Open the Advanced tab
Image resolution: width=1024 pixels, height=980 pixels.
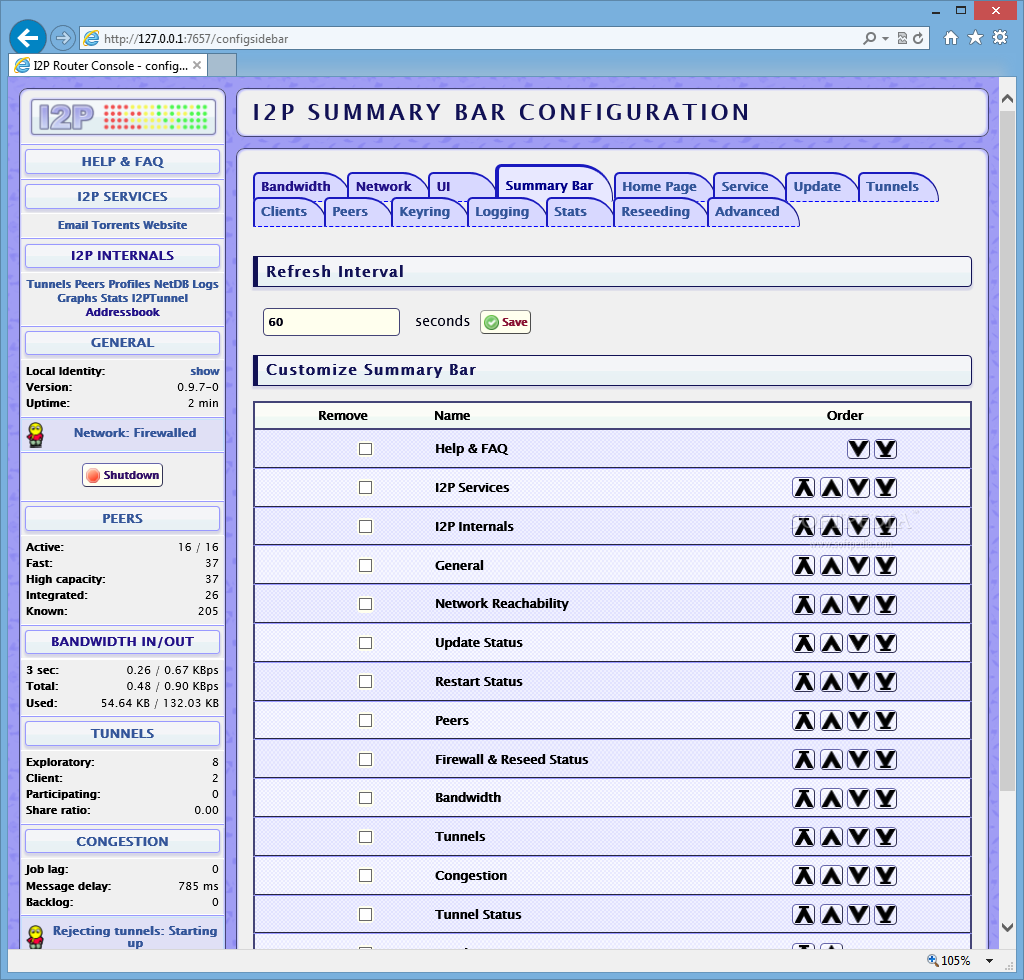[x=747, y=212]
